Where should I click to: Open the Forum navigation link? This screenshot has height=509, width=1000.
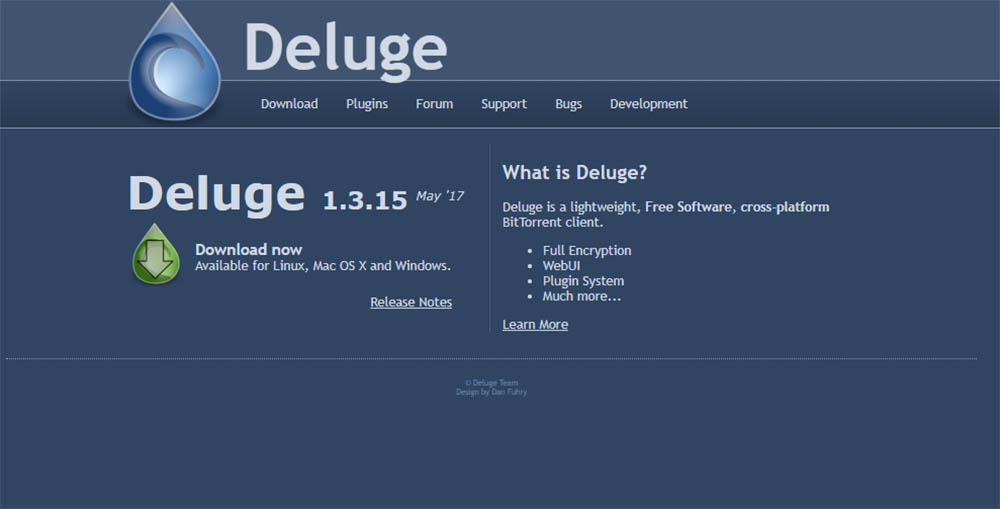point(434,104)
